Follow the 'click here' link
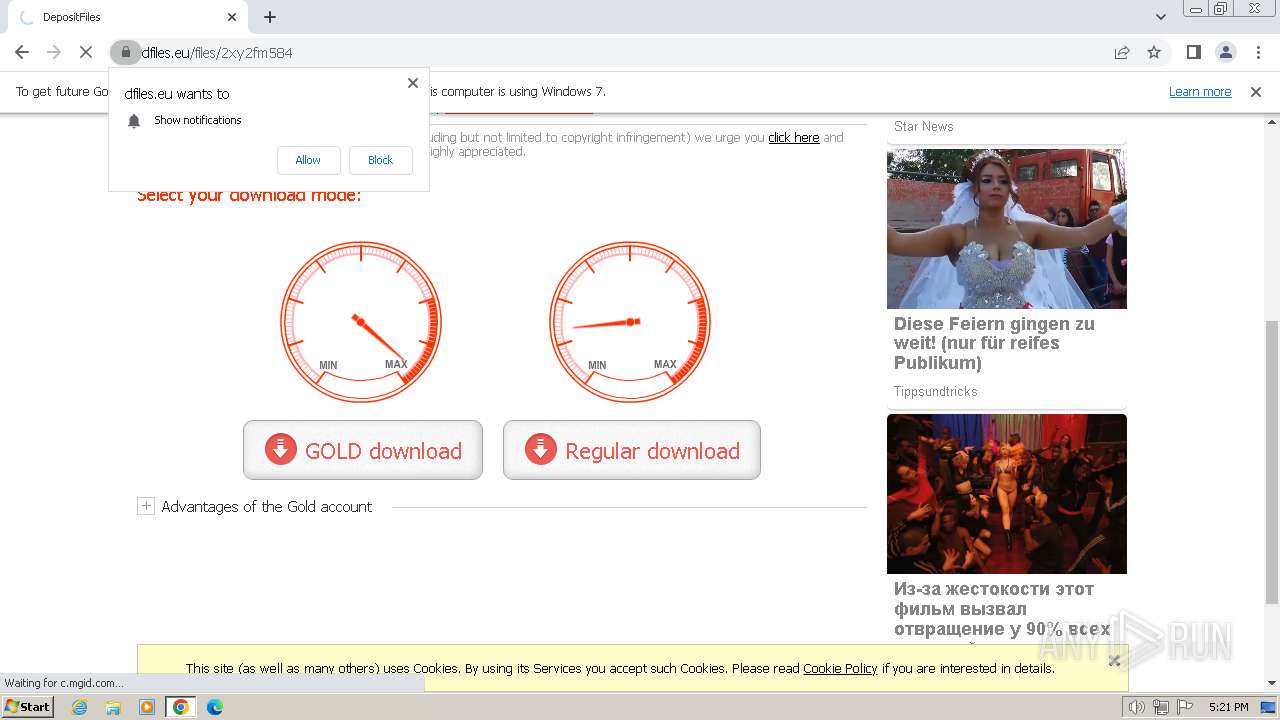1280x720 pixels. [794, 138]
